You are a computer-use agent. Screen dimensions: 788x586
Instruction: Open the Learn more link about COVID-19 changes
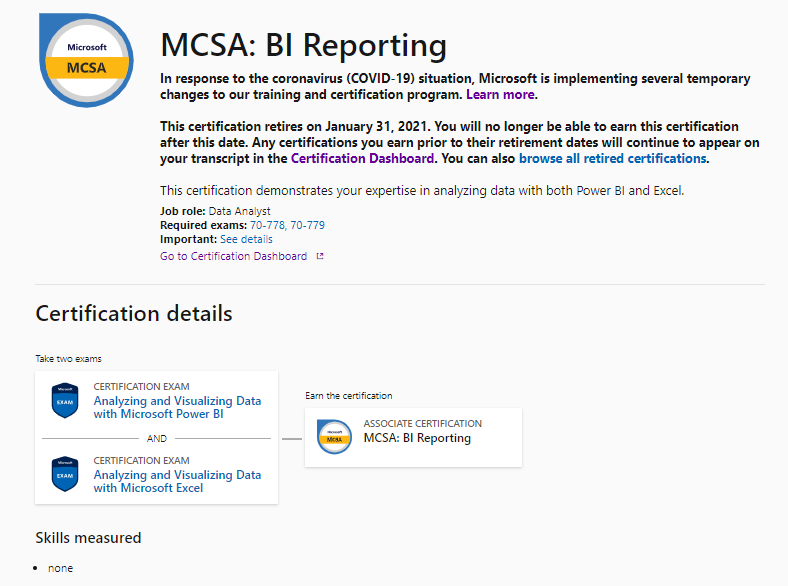pos(500,94)
